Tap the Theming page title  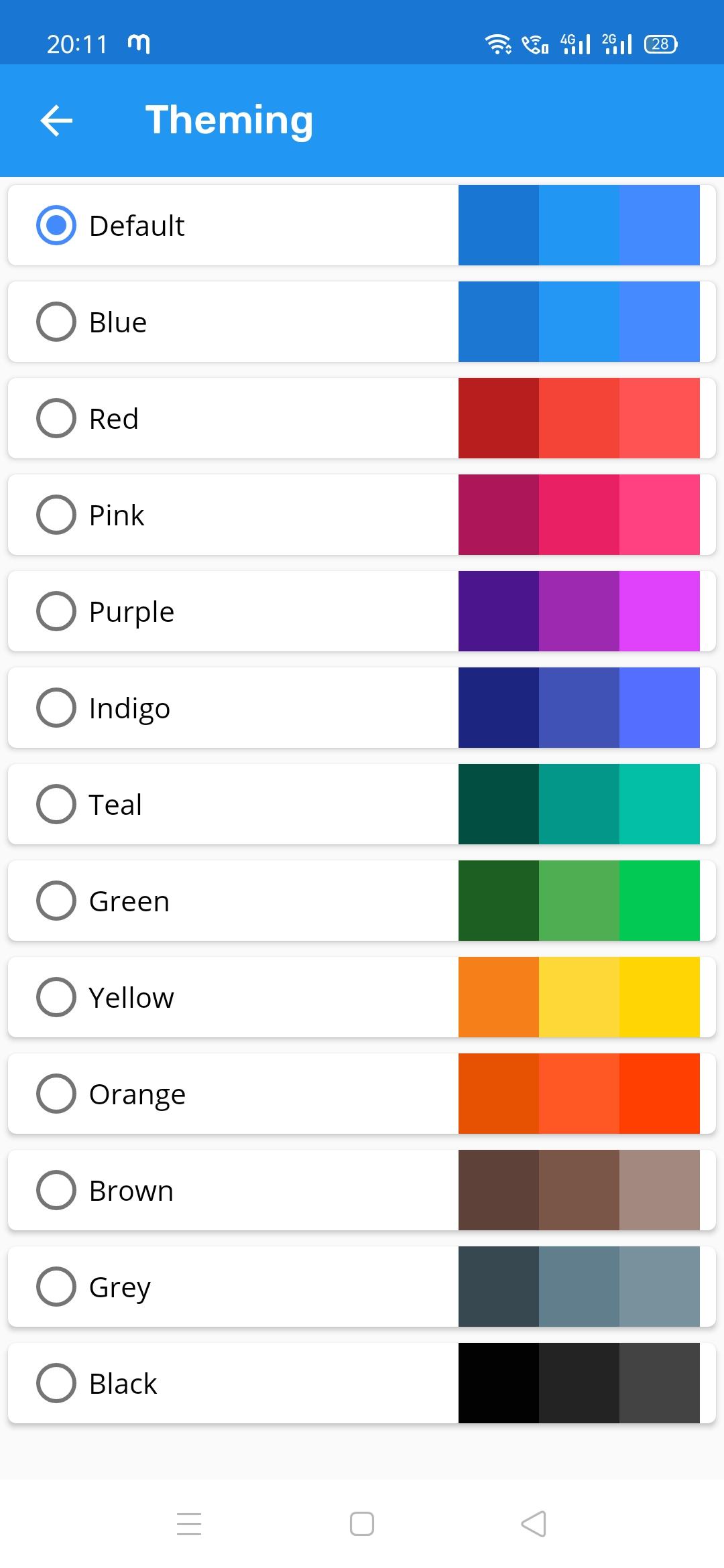coord(229,121)
